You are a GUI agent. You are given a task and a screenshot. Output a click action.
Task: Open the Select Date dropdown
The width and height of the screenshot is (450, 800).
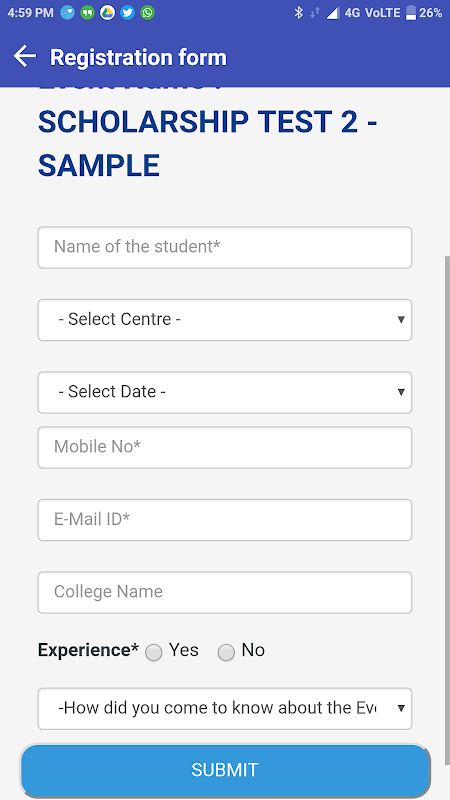point(224,392)
